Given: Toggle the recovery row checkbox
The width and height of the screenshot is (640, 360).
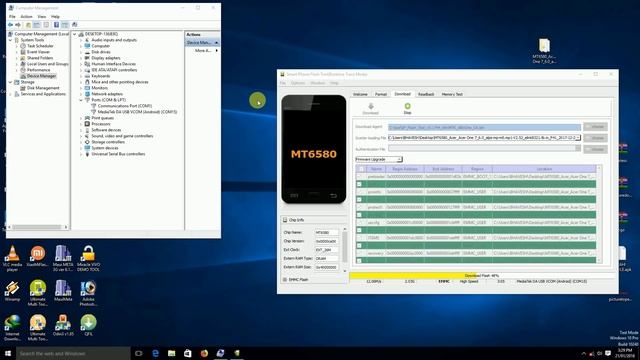Looking at the screenshot, I should pos(360,253).
